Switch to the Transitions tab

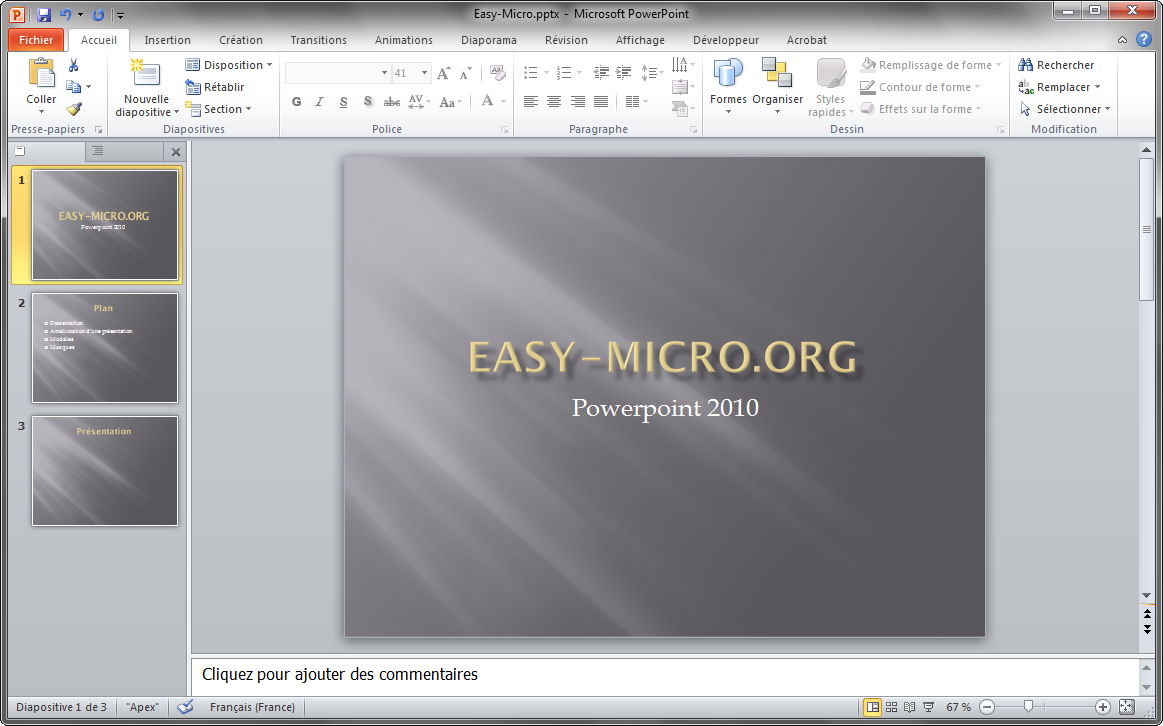pyautogui.click(x=318, y=40)
